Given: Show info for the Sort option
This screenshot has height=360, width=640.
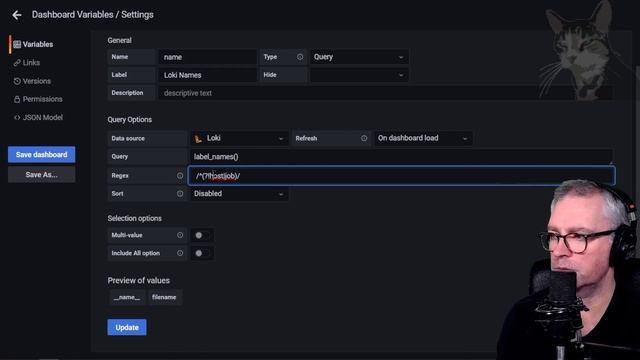Looking at the screenshot, I should [180, 194].
